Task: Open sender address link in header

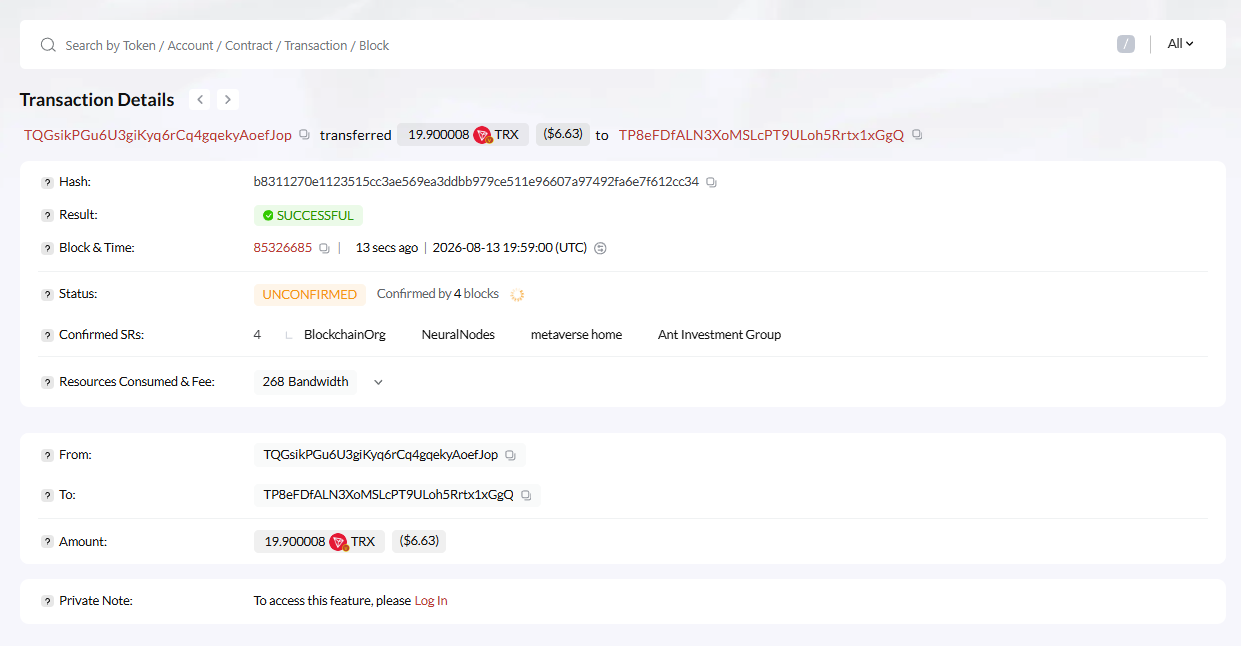Action: [x=158, y=135]
